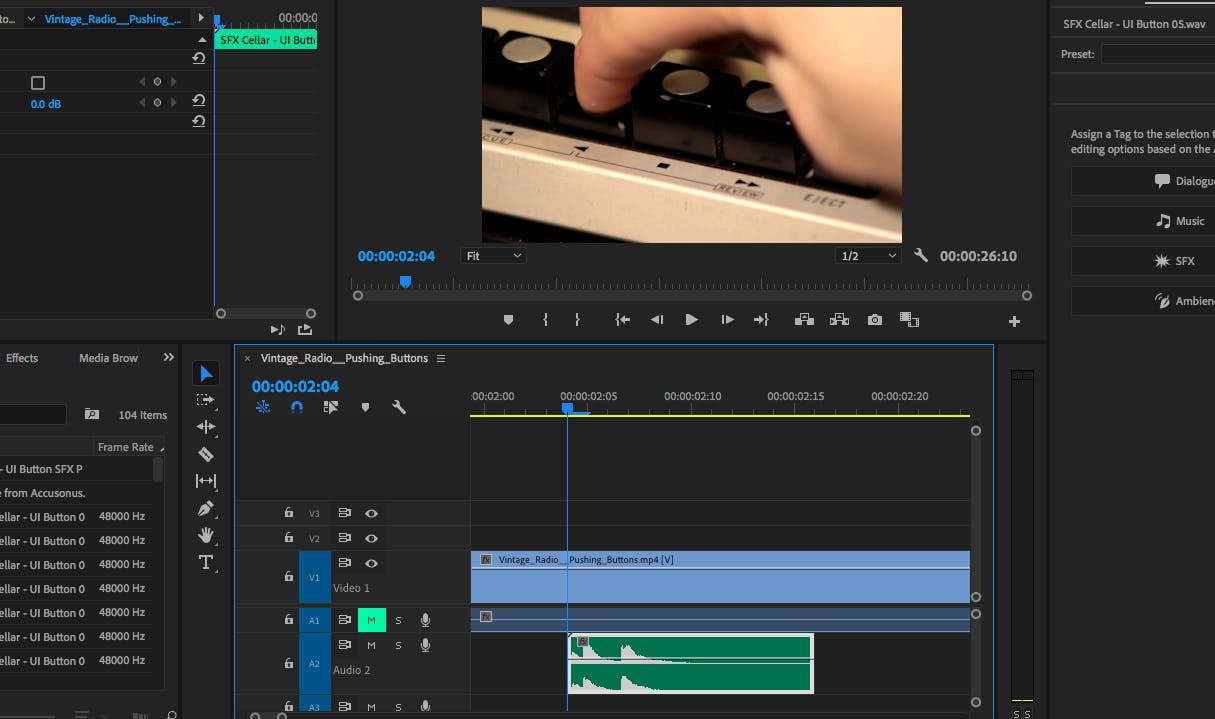
Task: Expand the Project panel tabs overflow chevrons
Action: pyautogui.click(x=168, y=357)
